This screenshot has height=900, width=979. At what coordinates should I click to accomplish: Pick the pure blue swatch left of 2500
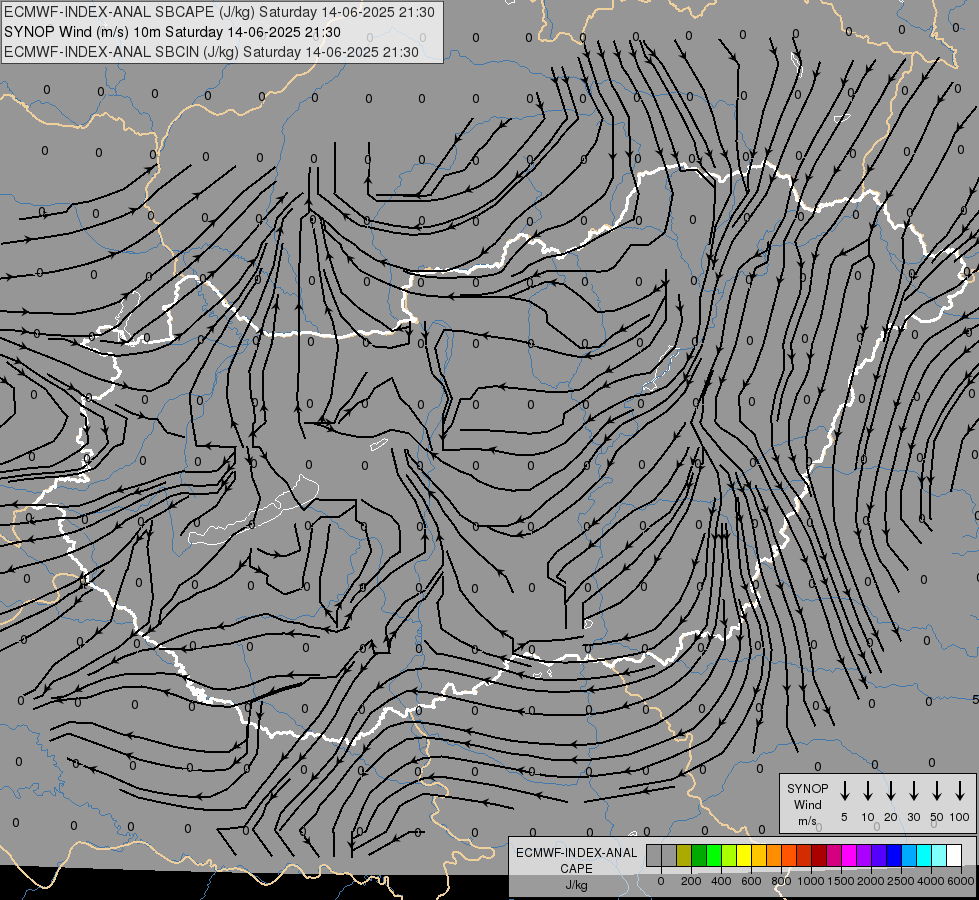click(x=893, y=855)
